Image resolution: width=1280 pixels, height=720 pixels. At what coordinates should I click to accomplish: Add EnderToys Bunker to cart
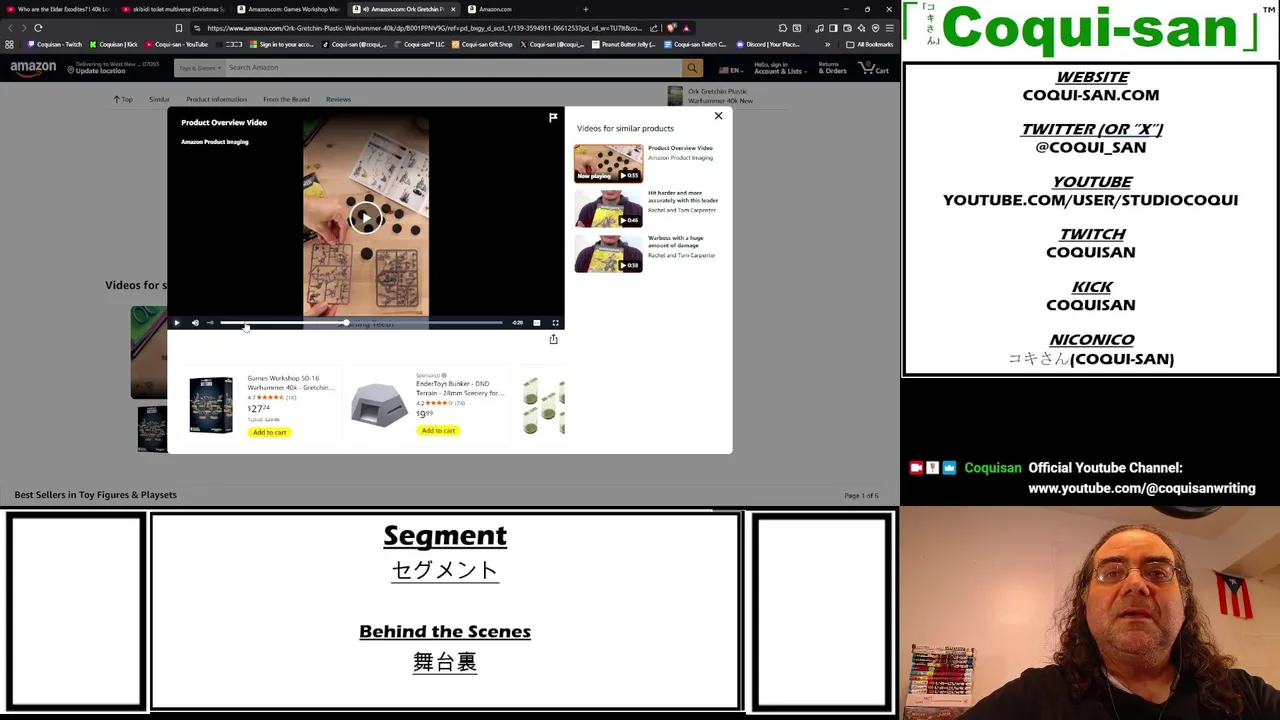tap(438, 430)
